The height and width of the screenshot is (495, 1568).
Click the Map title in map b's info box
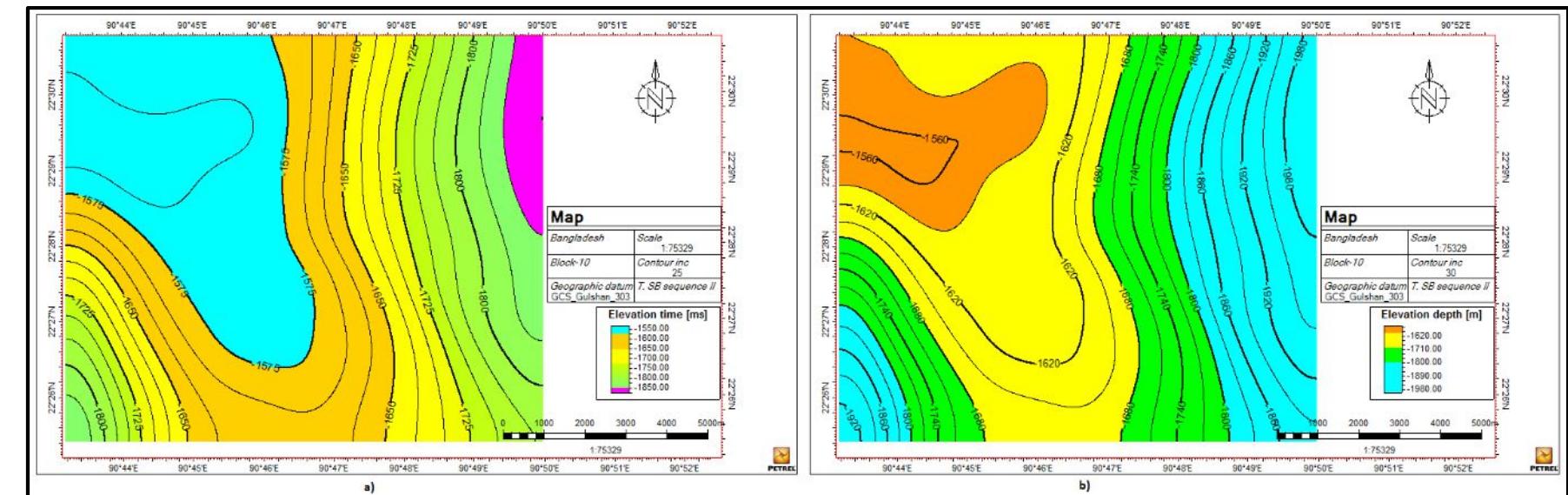(x=1340, y=217)
